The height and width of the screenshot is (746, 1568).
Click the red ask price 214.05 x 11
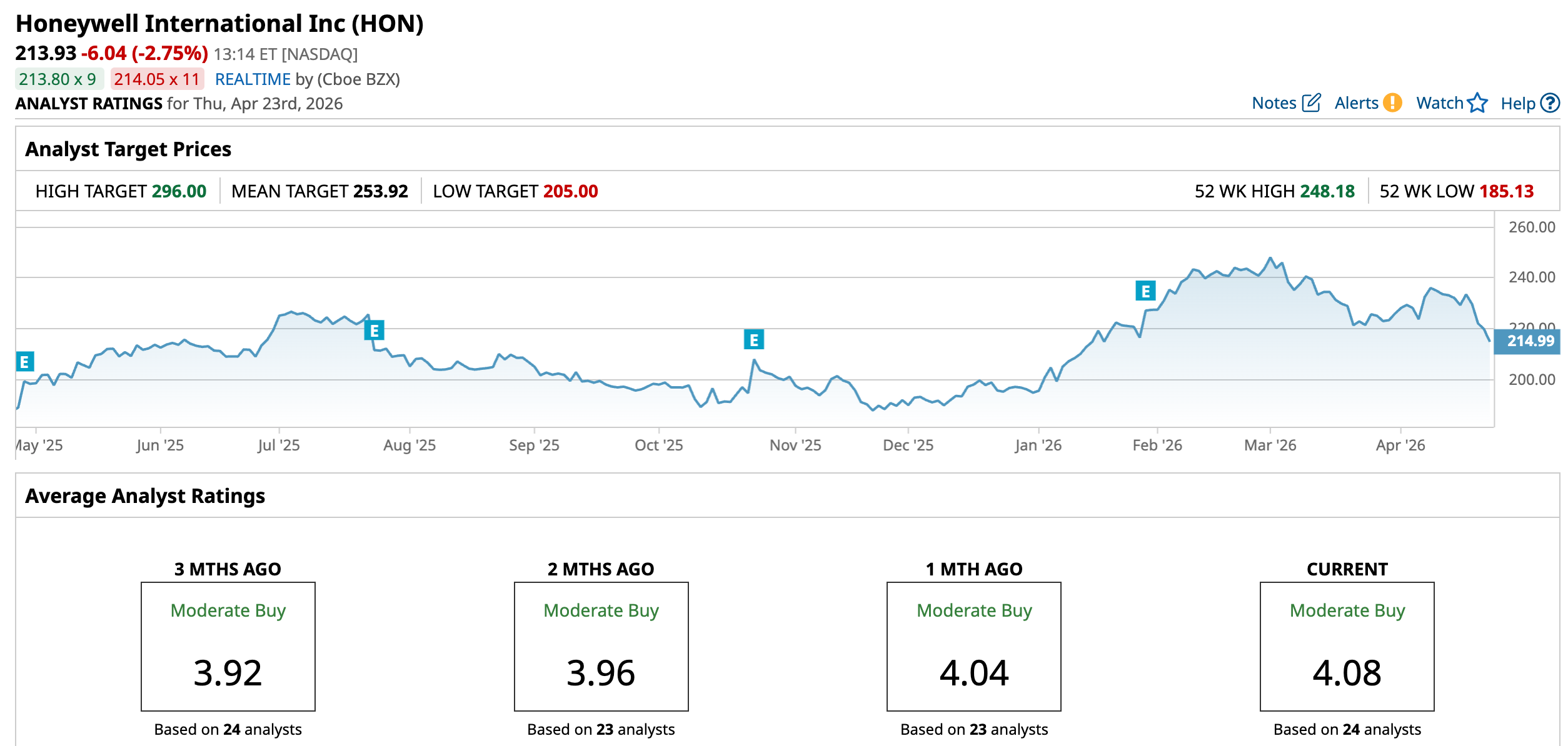coord(156,79)
